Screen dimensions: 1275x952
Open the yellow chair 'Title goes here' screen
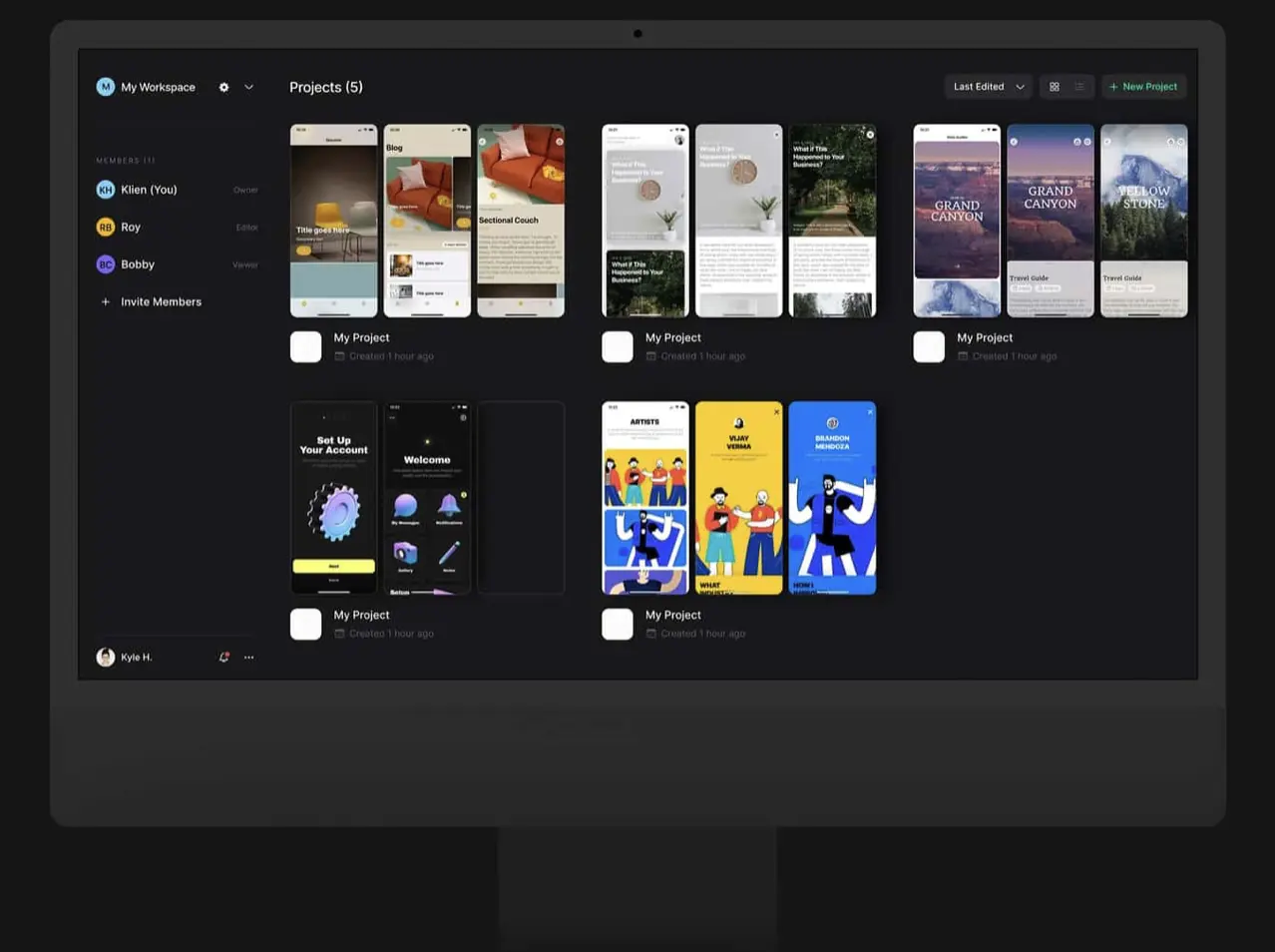tap(333, 221)
